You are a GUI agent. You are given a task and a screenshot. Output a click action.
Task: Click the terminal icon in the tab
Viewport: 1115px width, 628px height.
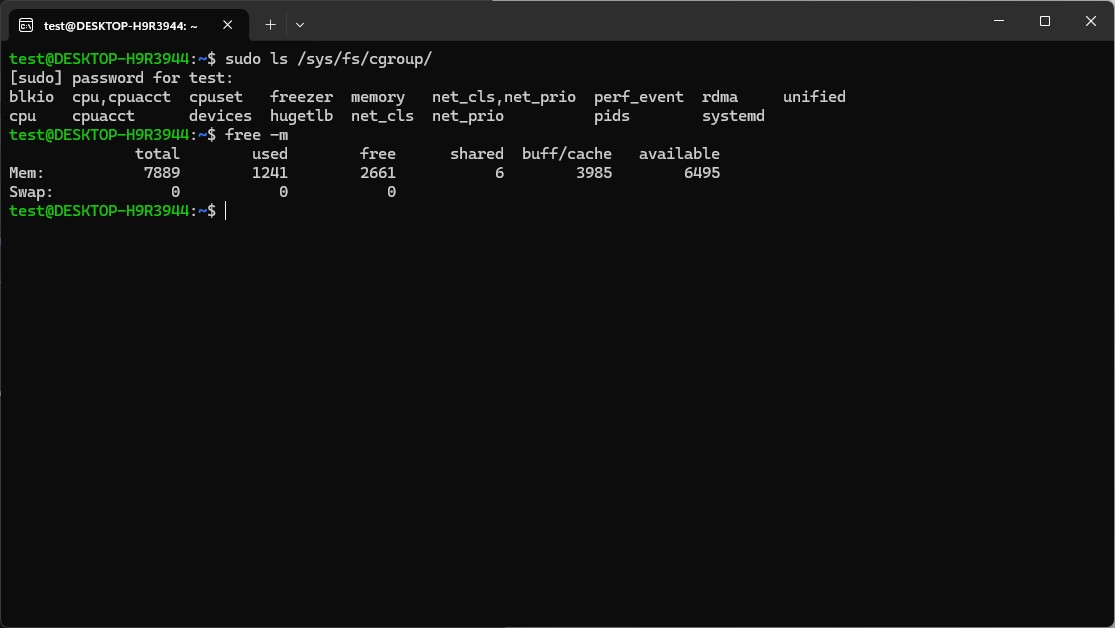pos(27,25)
